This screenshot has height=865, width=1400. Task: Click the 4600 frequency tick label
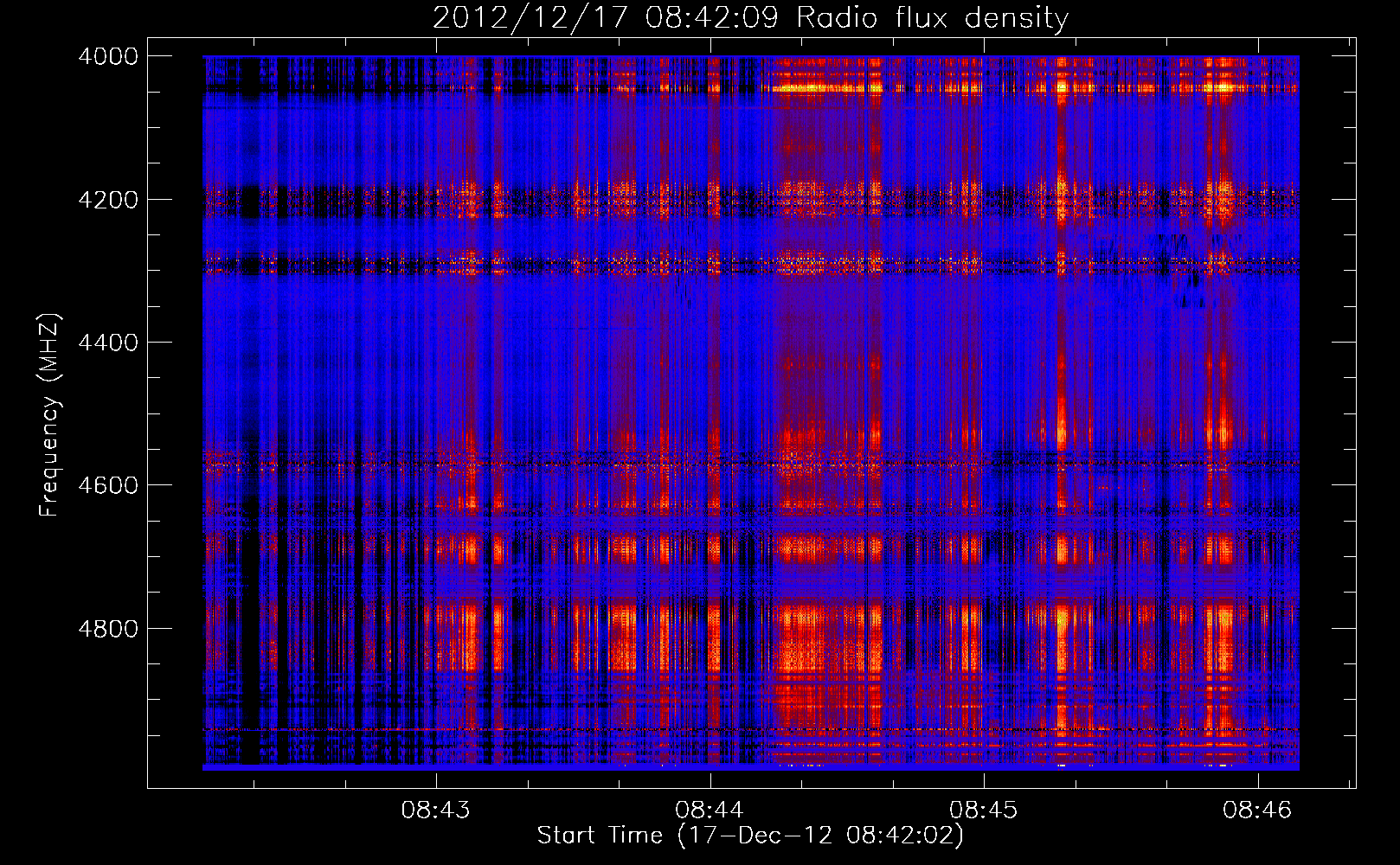(x=108, y=485)
